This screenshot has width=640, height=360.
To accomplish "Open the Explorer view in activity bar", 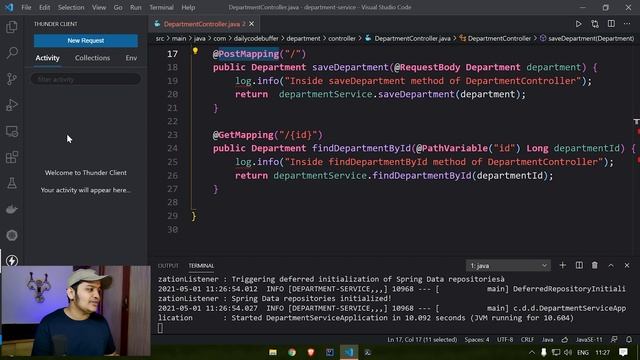I will 12,27.
